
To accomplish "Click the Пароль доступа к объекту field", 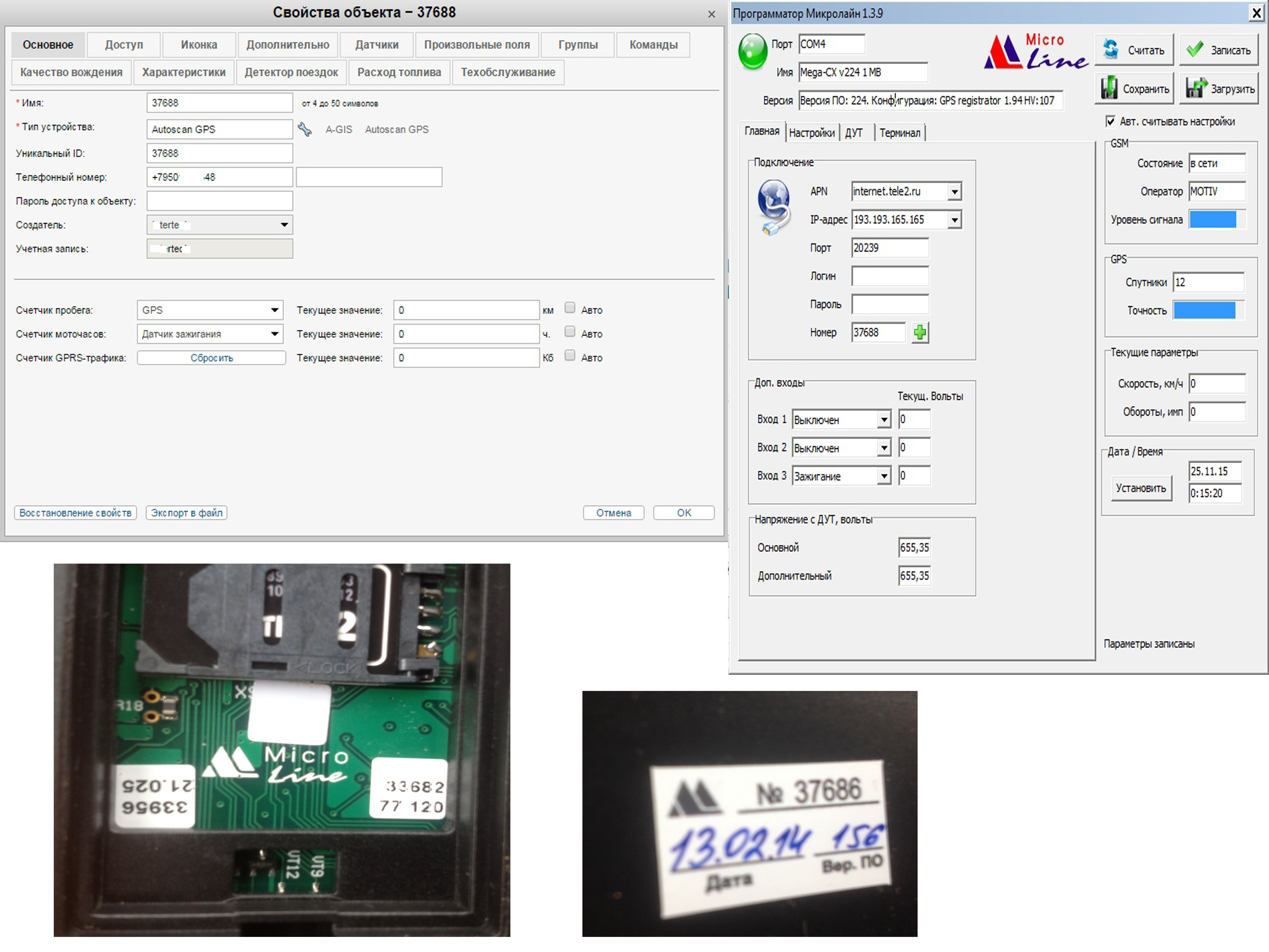I will 220,201.
